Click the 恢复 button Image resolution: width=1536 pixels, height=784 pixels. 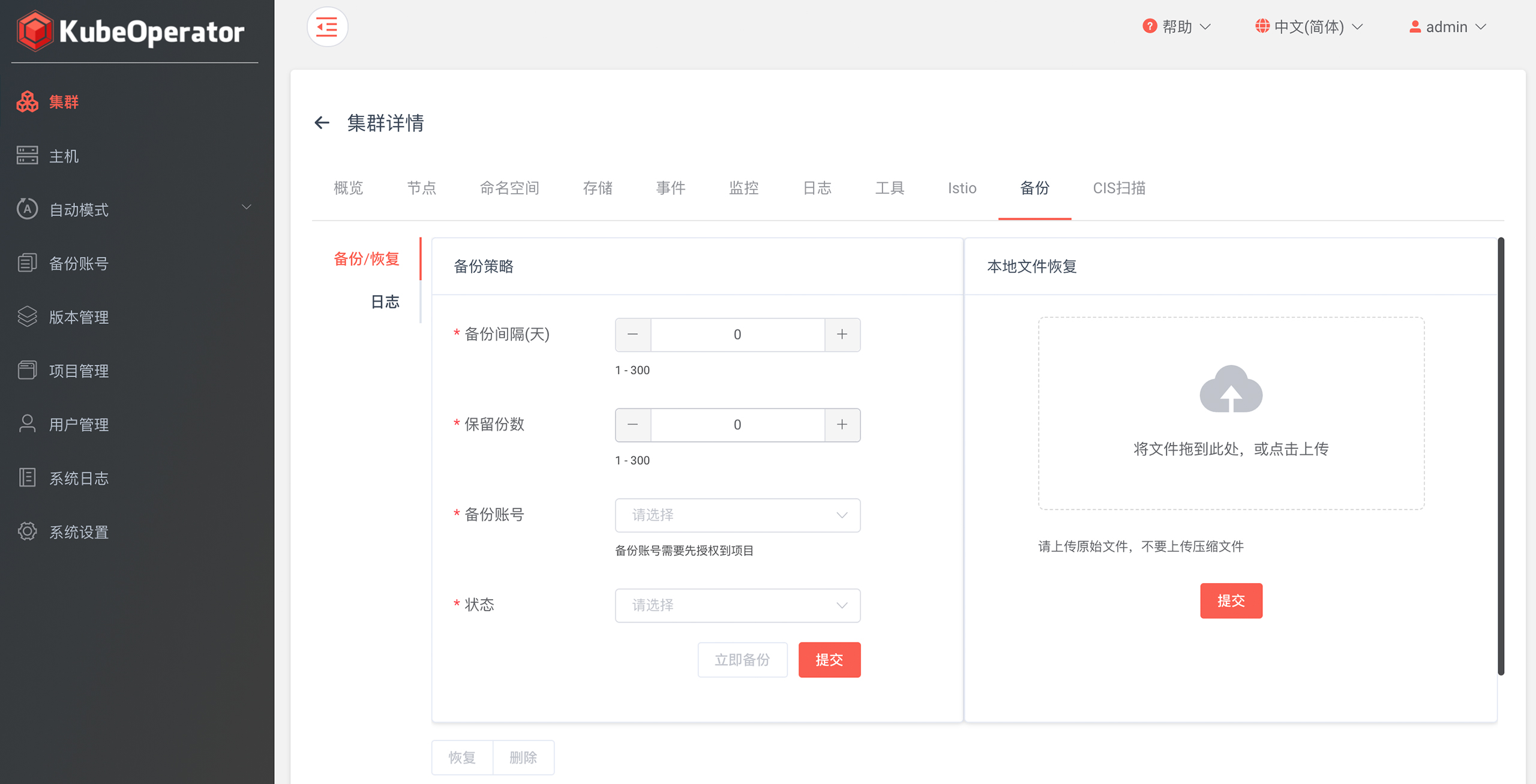[462, 758]
